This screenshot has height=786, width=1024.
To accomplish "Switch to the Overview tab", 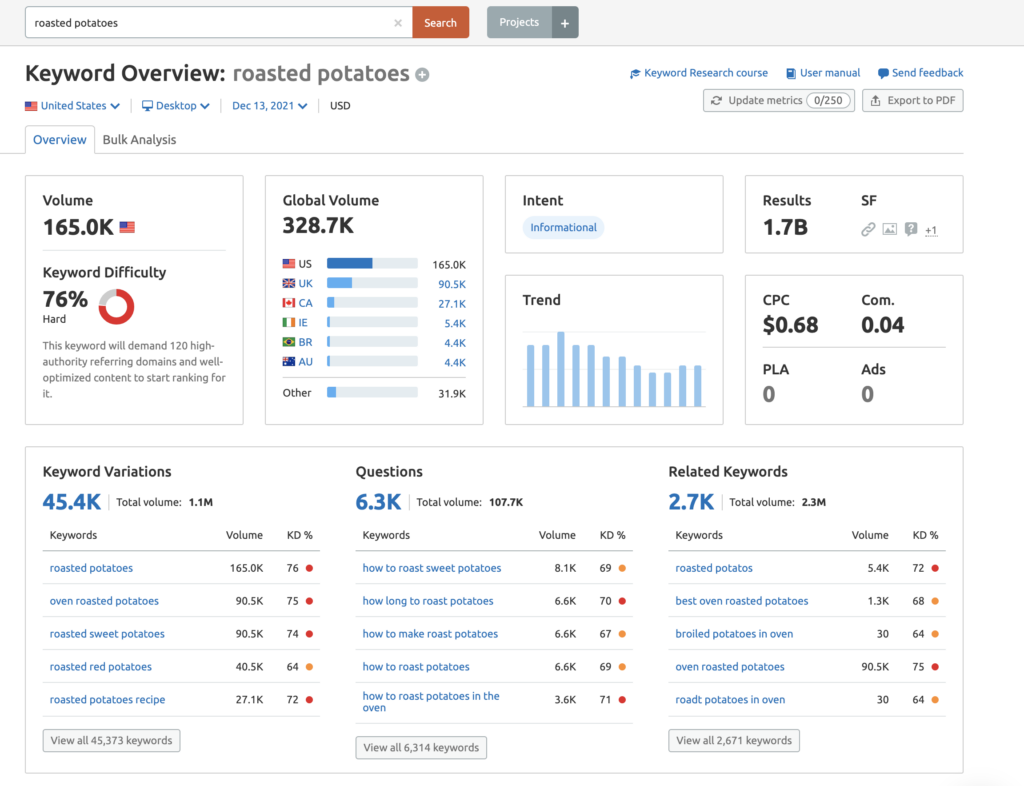I will tap(59, 140).
